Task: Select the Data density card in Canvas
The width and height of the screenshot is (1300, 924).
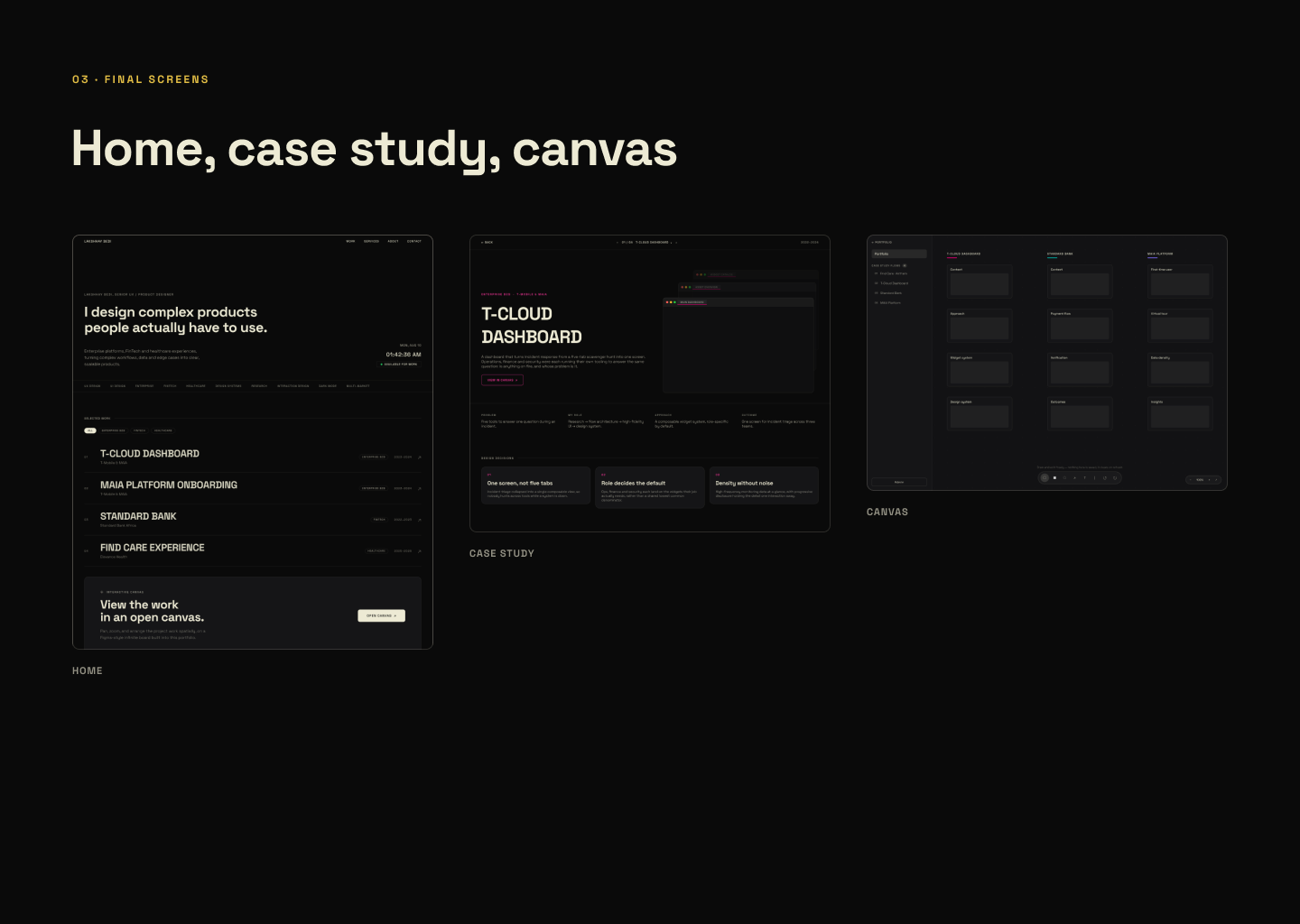Action: [x=1180, y=370]
